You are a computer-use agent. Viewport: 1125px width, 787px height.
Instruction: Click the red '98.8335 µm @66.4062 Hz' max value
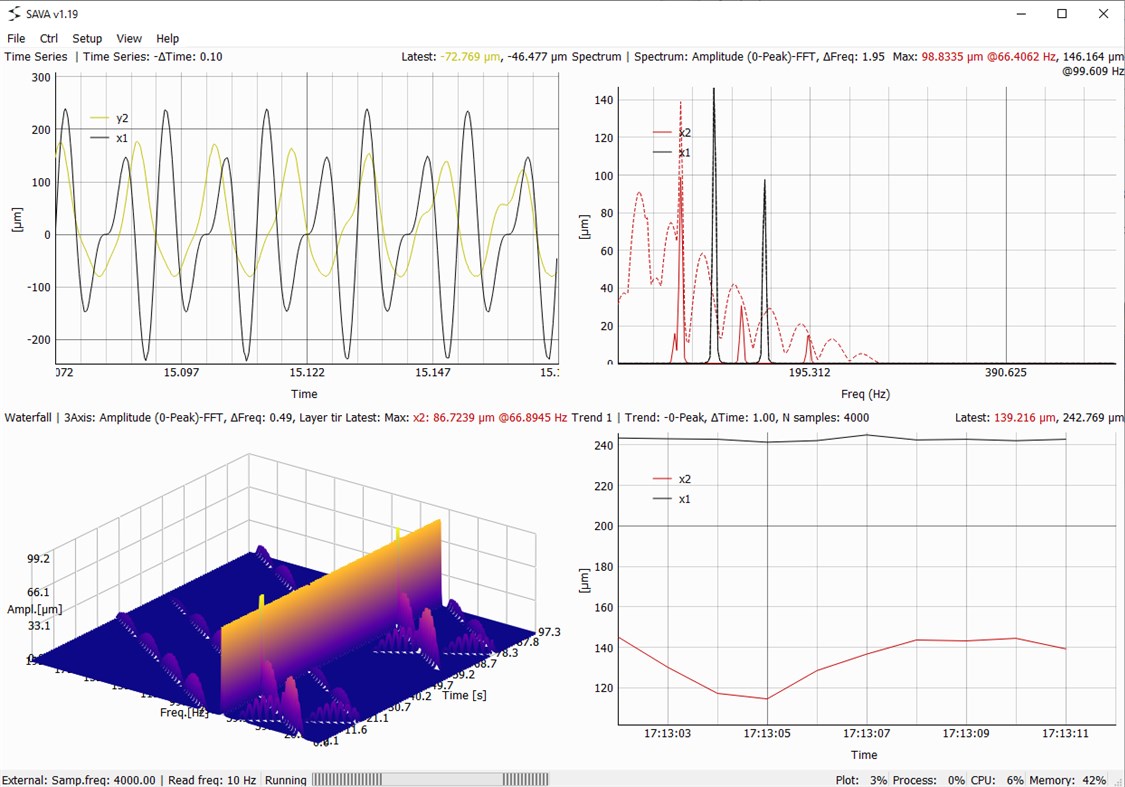989,57
